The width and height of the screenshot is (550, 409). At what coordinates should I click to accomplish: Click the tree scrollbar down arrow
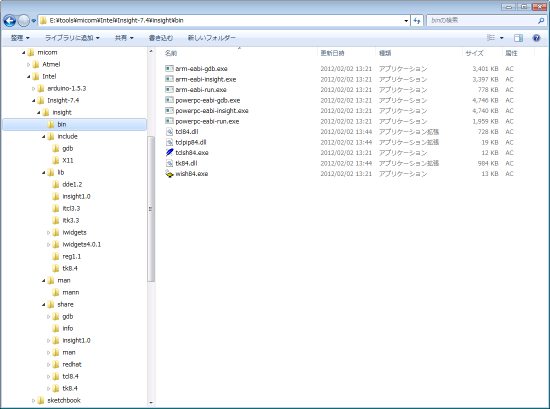pos(151,402)
